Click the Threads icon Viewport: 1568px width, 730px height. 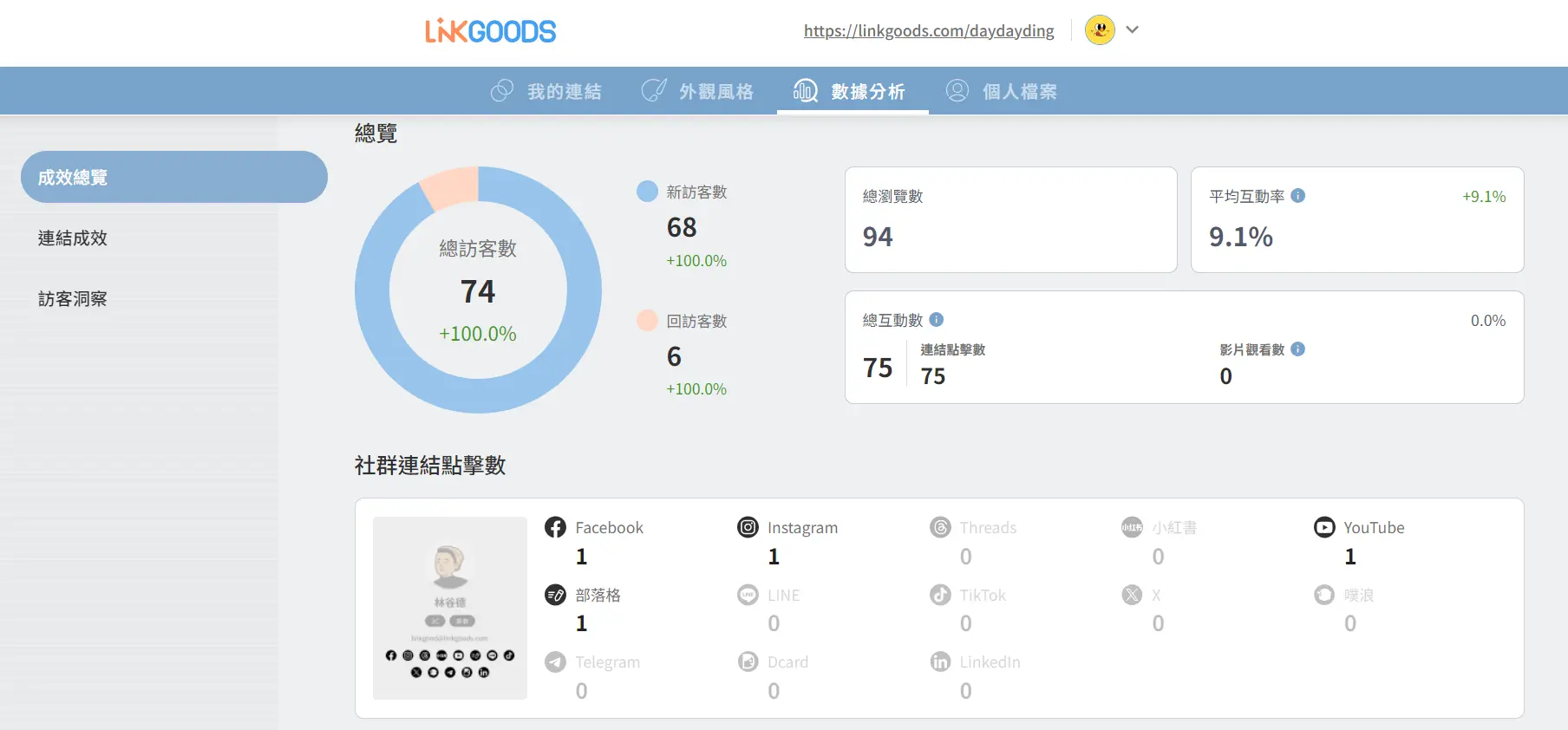pos(940,527)
